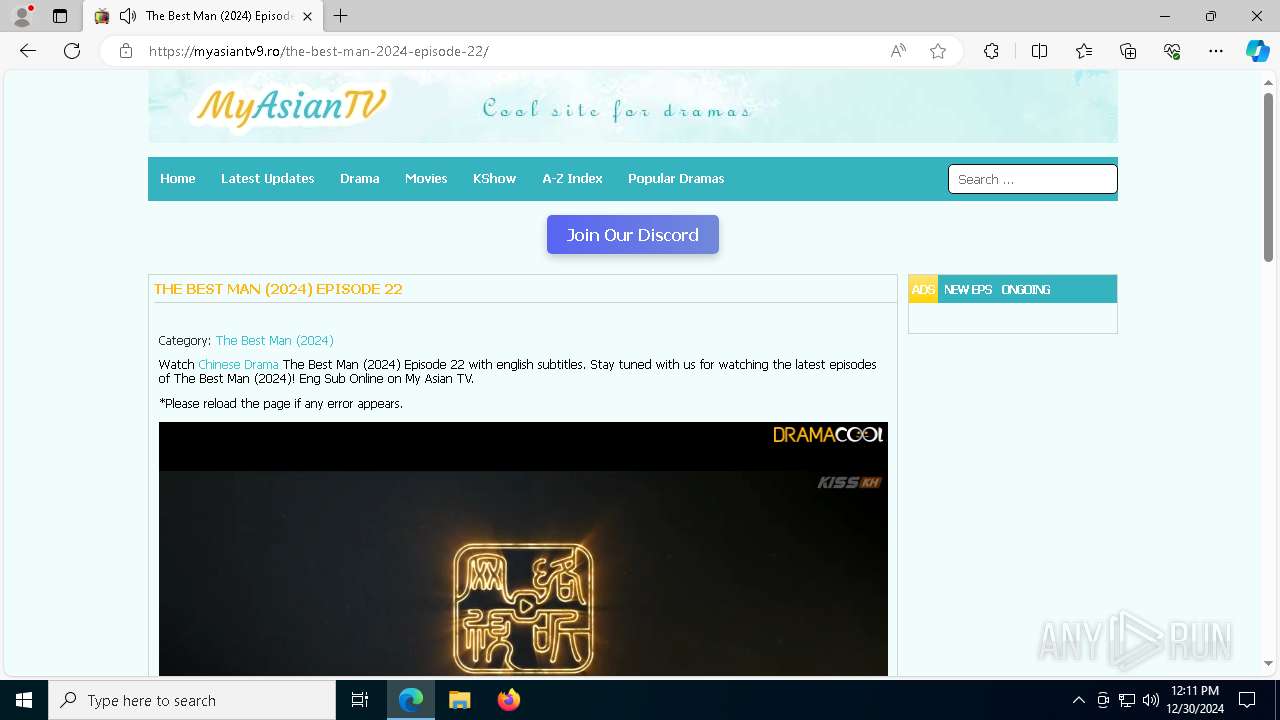Screen dimensions: 1280x720
Task: Follow the Chinese Drama link
Action: [238, 364]
